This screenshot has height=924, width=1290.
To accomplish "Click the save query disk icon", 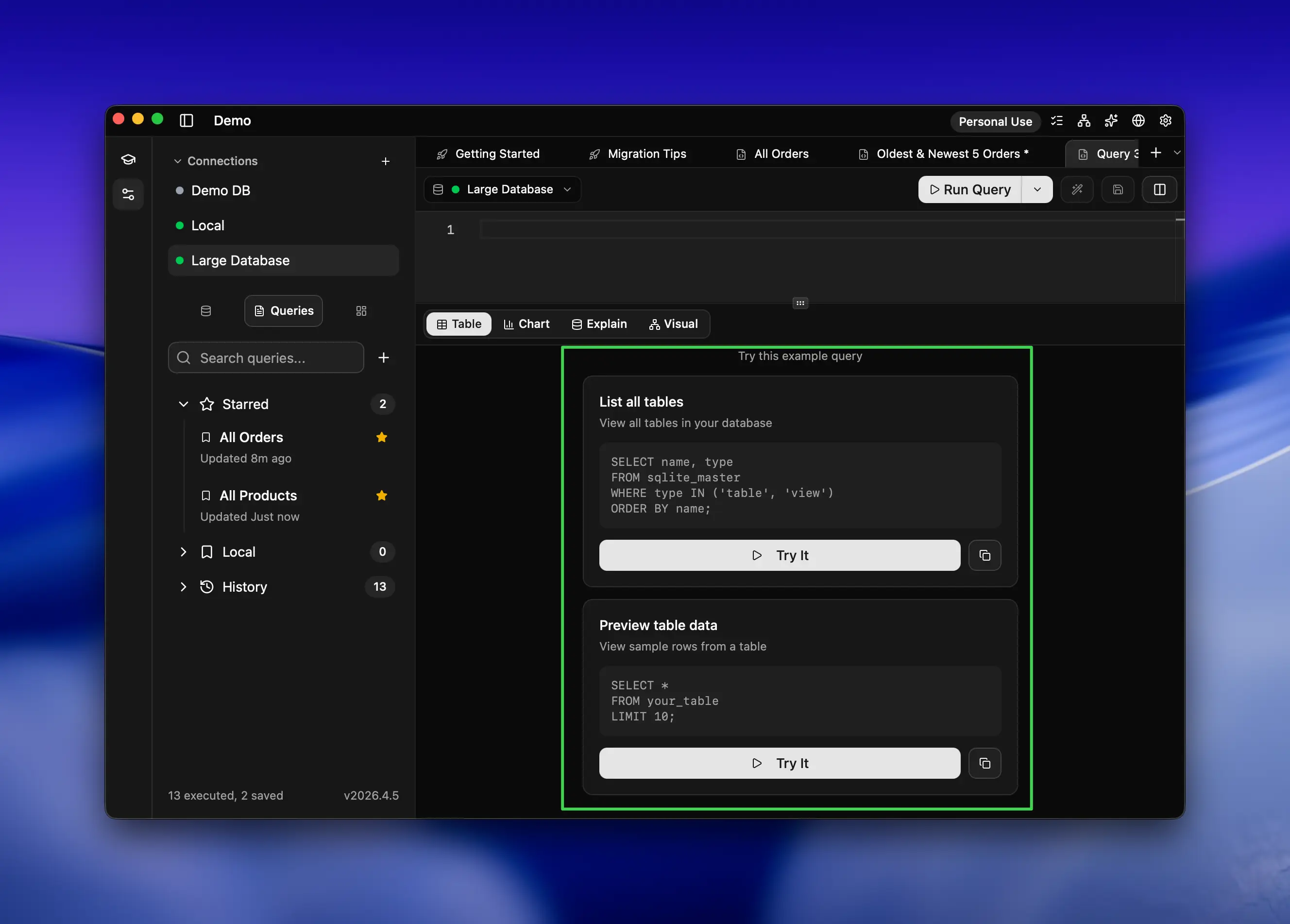I will [x=1118, y=189].
